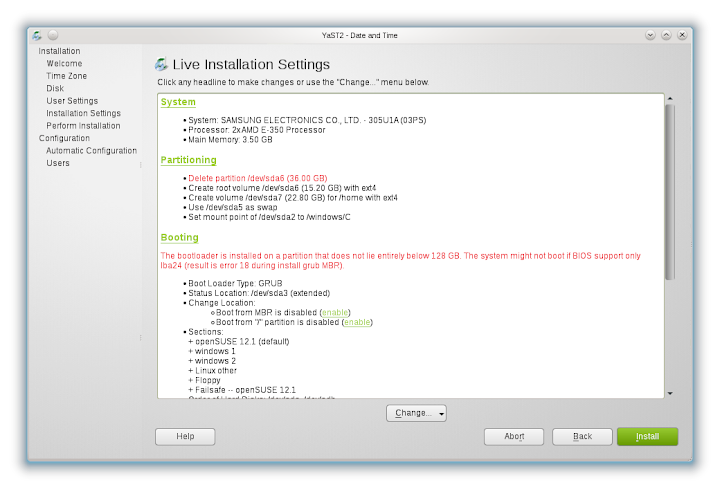Close the YaST2 window

pos(682,35)
